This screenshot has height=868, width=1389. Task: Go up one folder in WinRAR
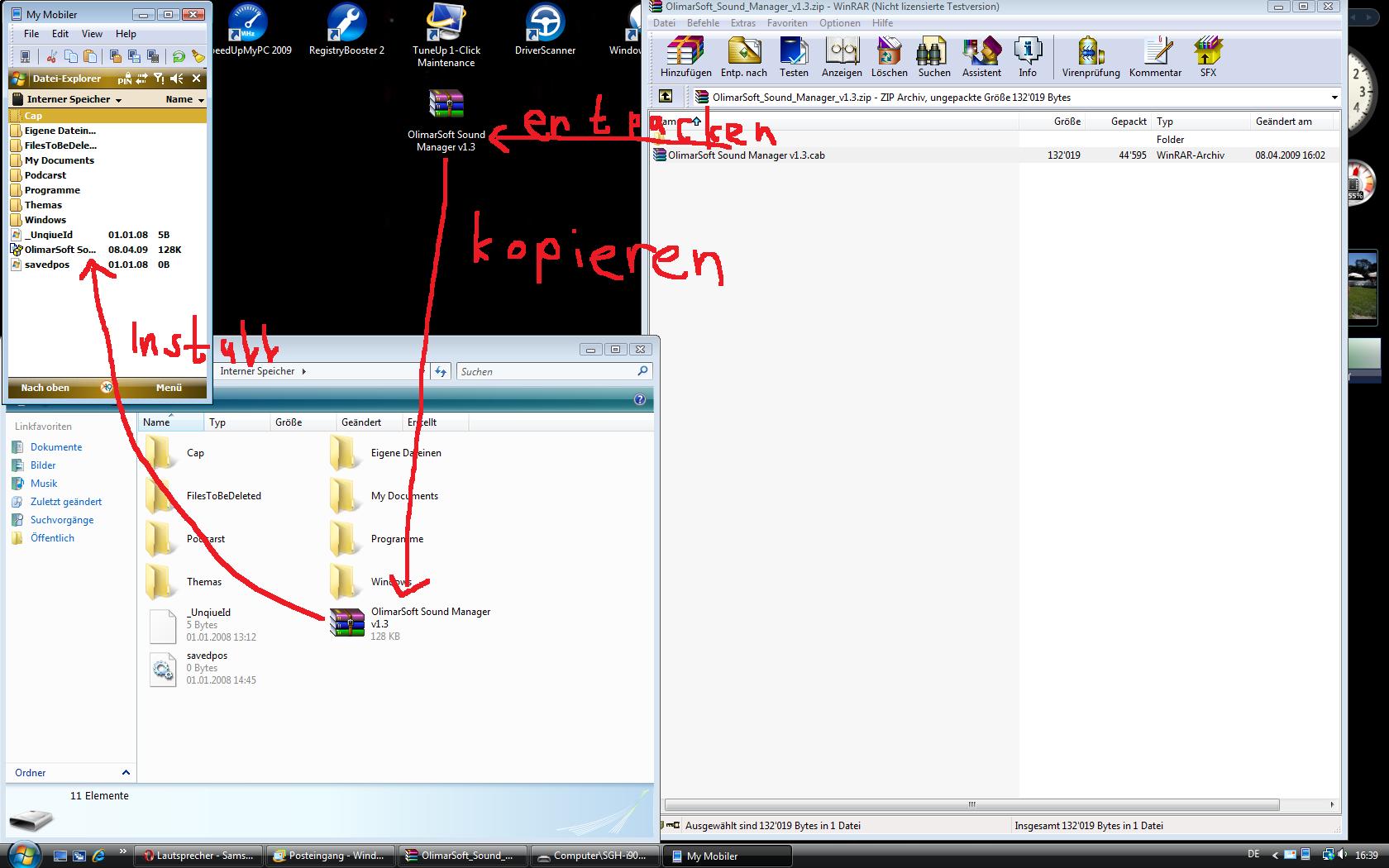pyautogui.click(x=666, y=97)
